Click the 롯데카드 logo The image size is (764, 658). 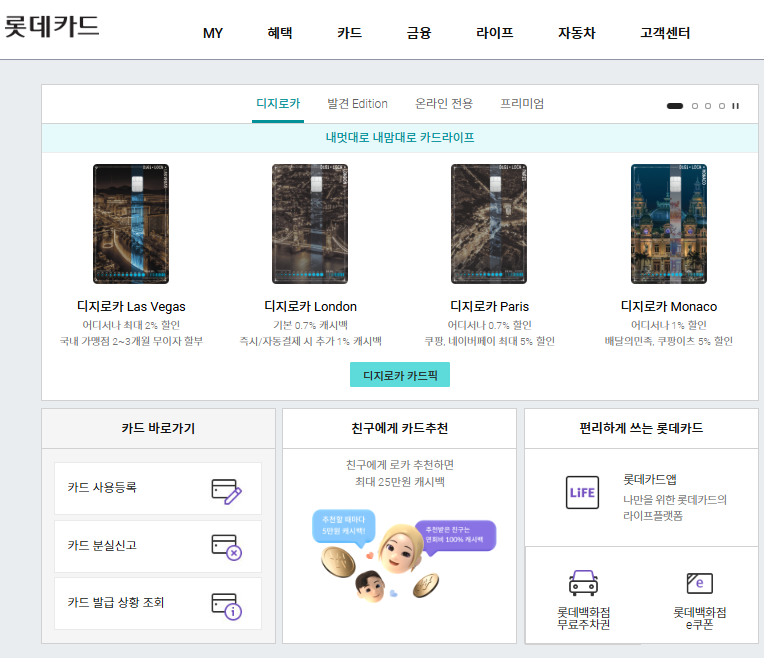tap(52, 27)
